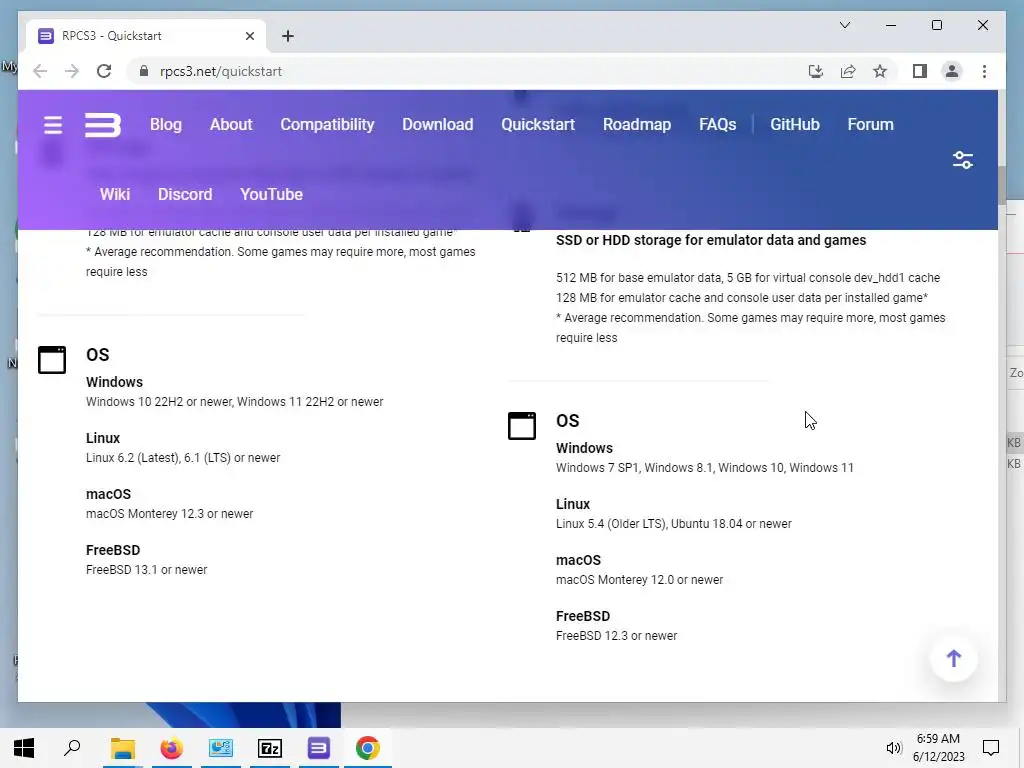Open the 7-Zip taskbar icon

pos(270,748)
